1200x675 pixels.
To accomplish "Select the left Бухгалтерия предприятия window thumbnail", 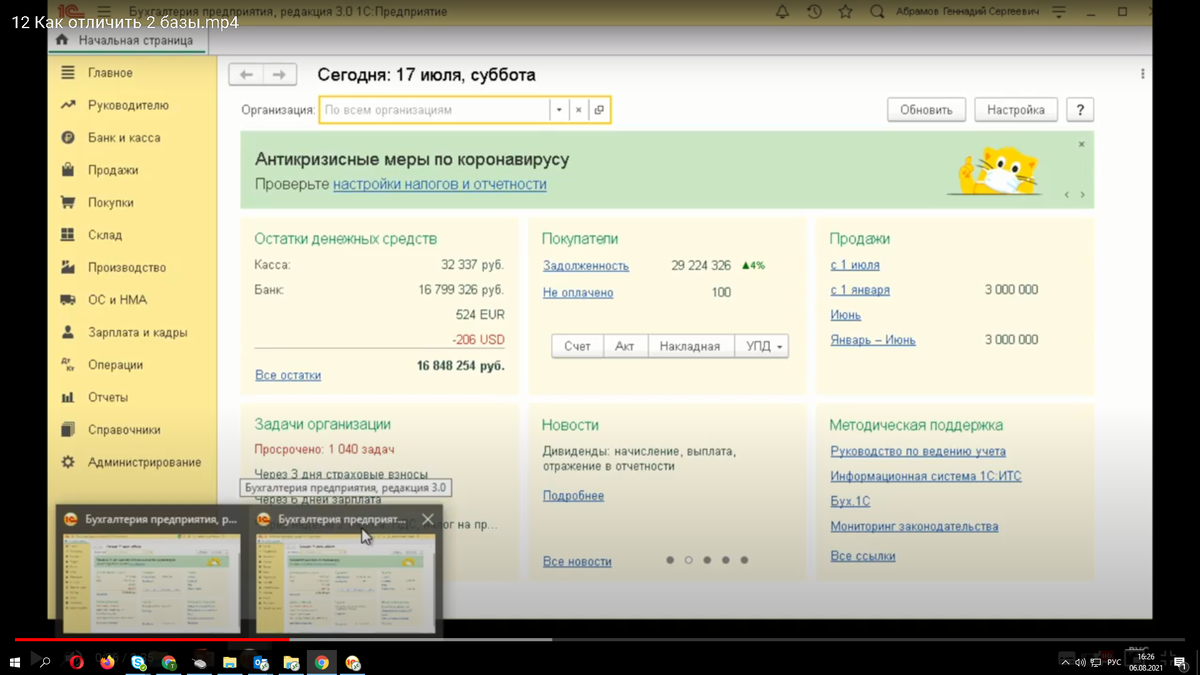I will pos(152,570).
